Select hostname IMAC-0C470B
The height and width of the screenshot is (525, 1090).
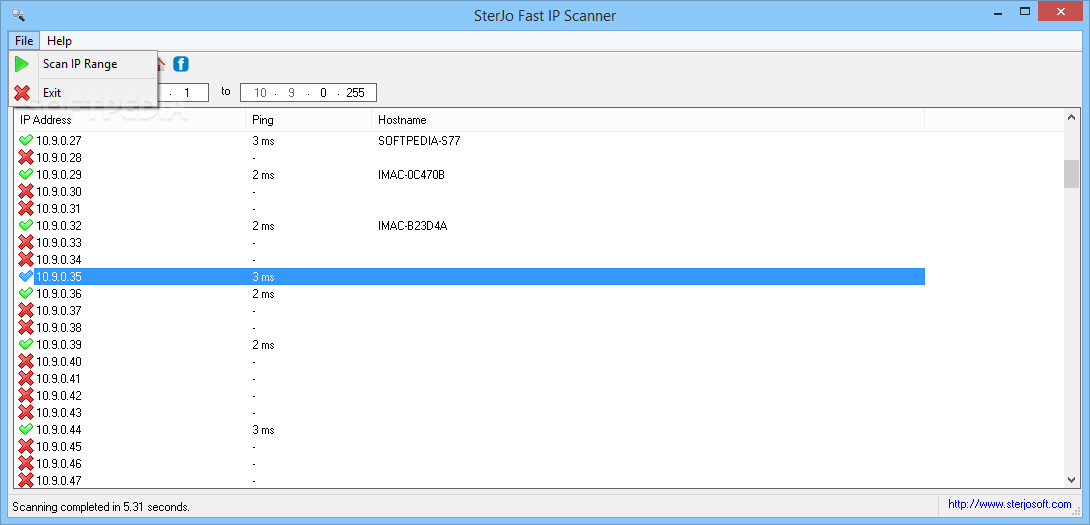point(412,175)
